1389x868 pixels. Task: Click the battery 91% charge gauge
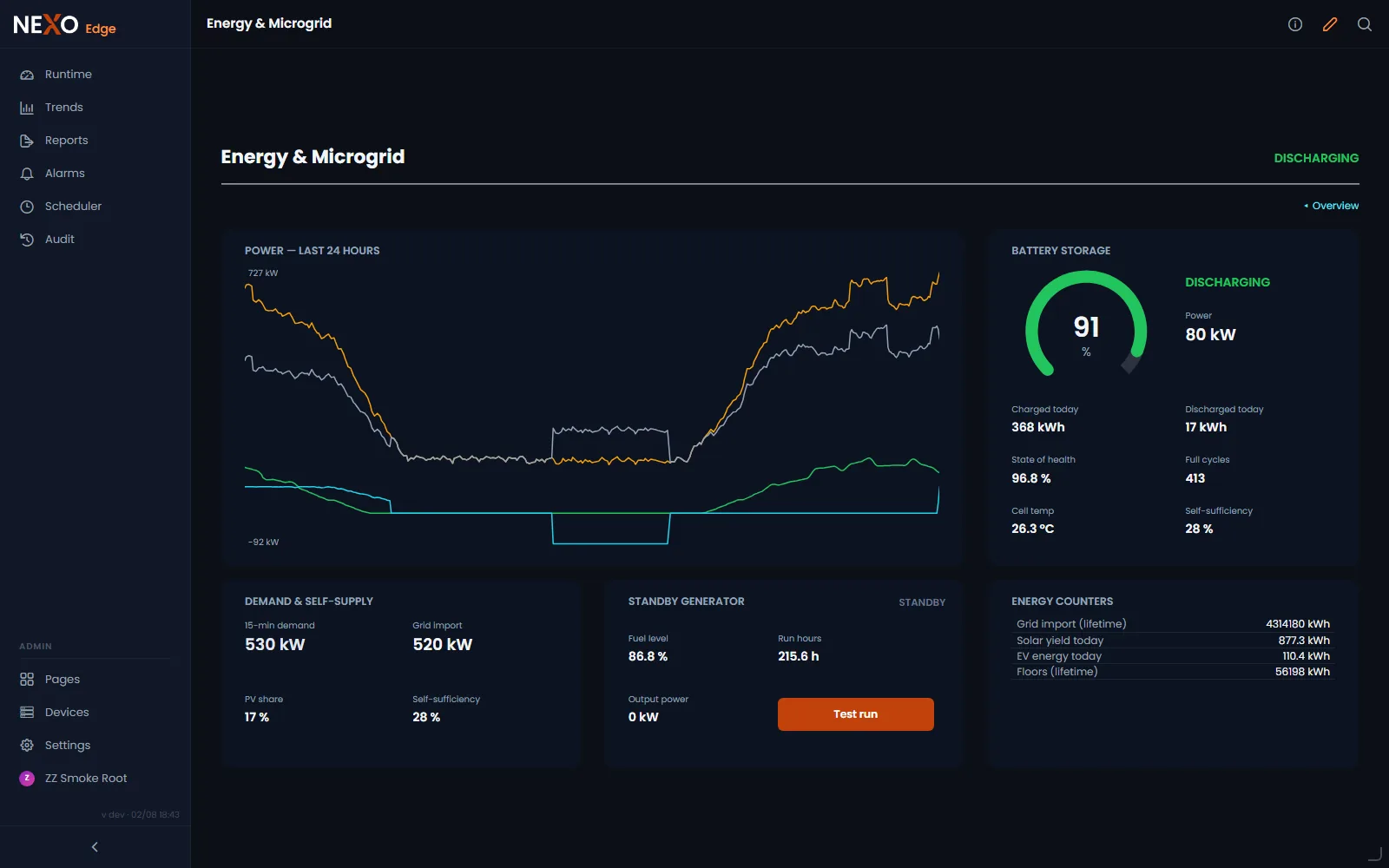click(x=1086, y=324)
